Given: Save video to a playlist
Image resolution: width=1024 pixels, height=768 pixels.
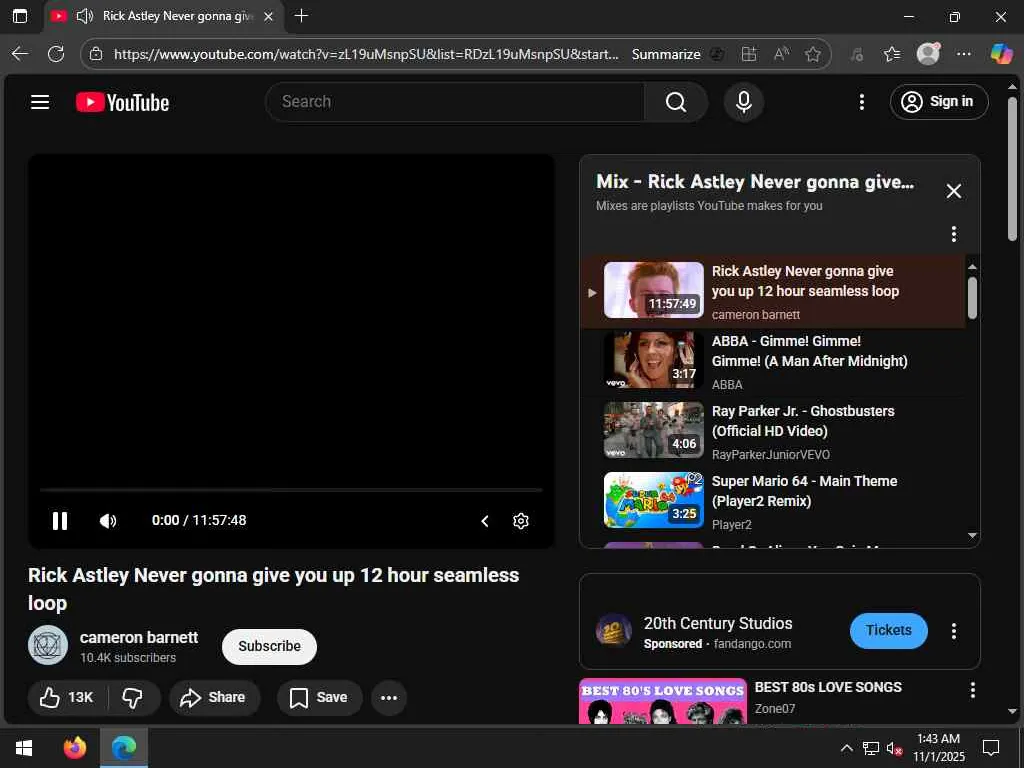Looking at the screenshot, I should pos(319,697).
